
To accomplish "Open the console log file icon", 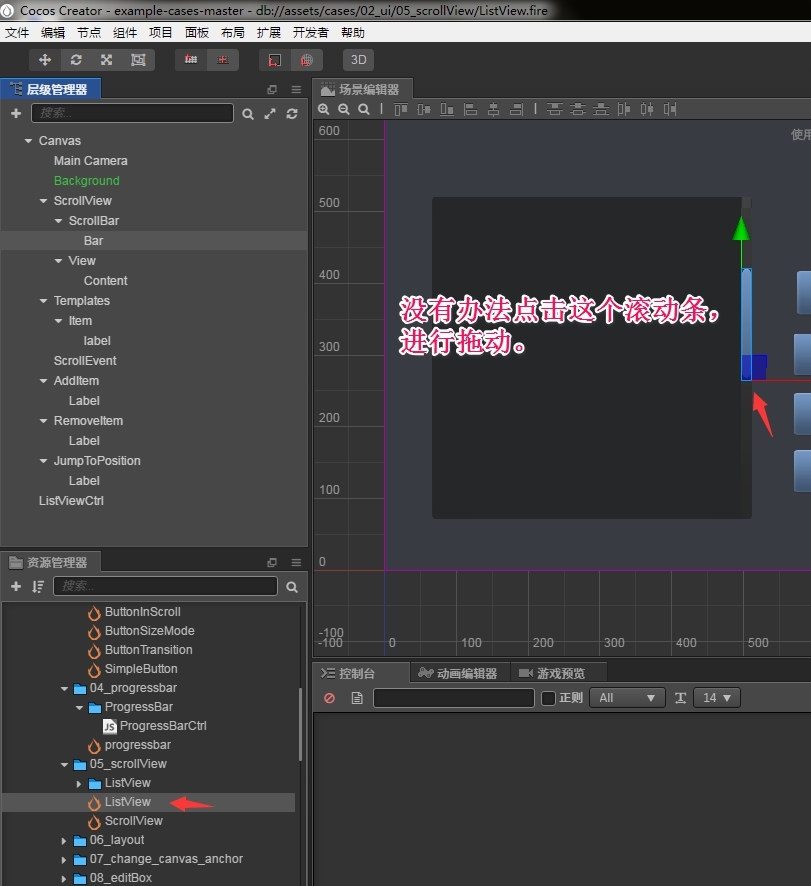I will click(357, 698).
